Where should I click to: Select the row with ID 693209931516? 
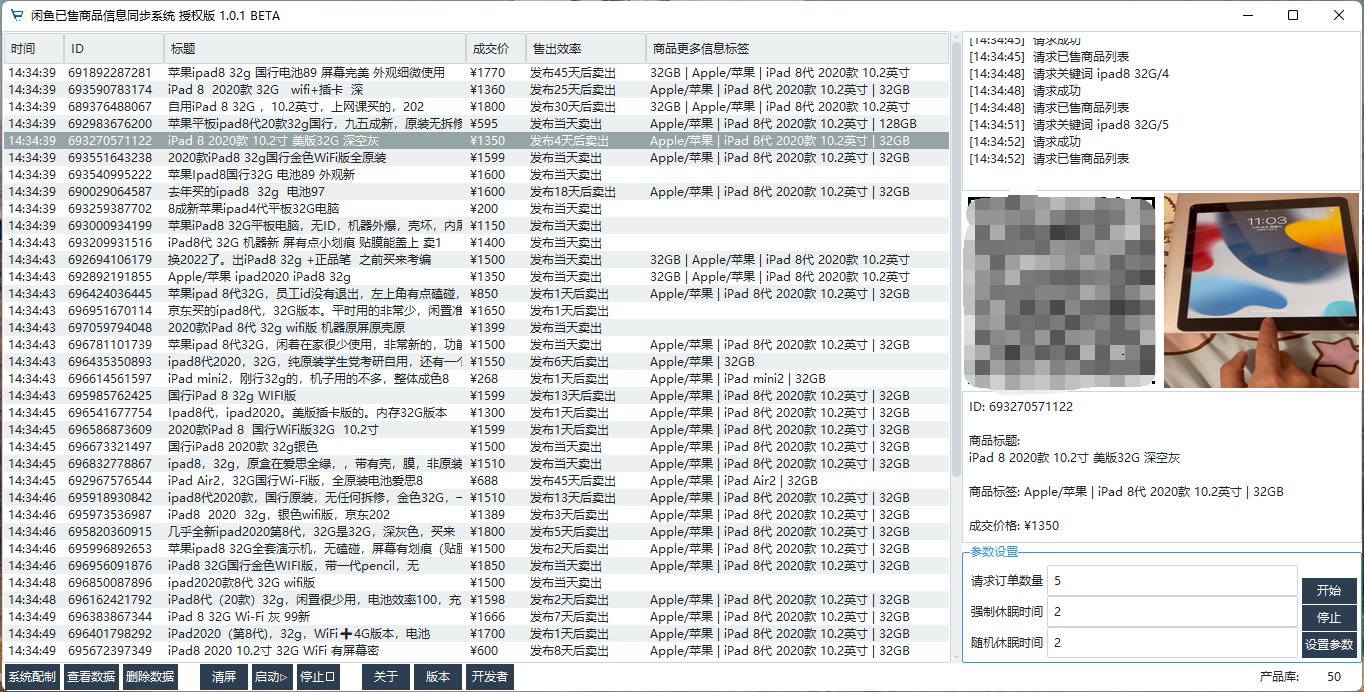click(476, 242)
